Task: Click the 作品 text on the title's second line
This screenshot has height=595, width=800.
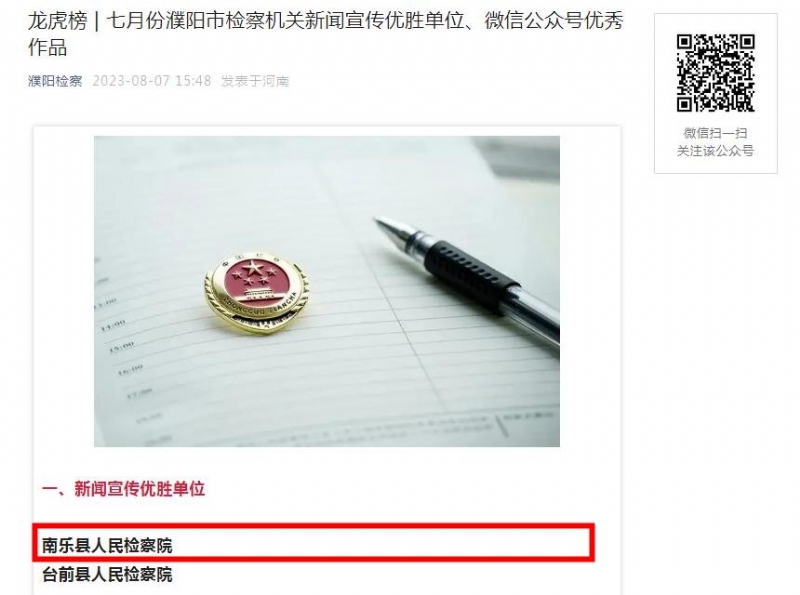Action: pos(47,47)
